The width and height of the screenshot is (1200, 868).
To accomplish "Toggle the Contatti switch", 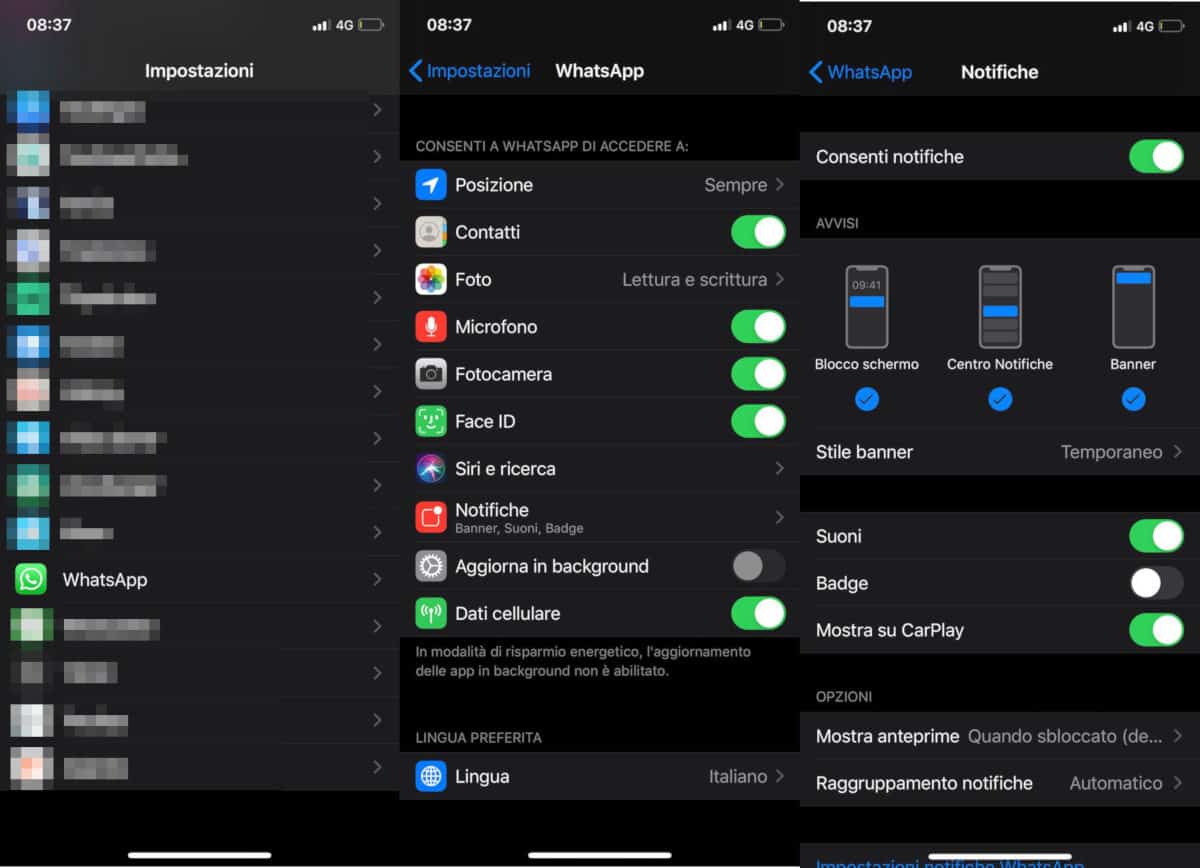I will (758, 232).
